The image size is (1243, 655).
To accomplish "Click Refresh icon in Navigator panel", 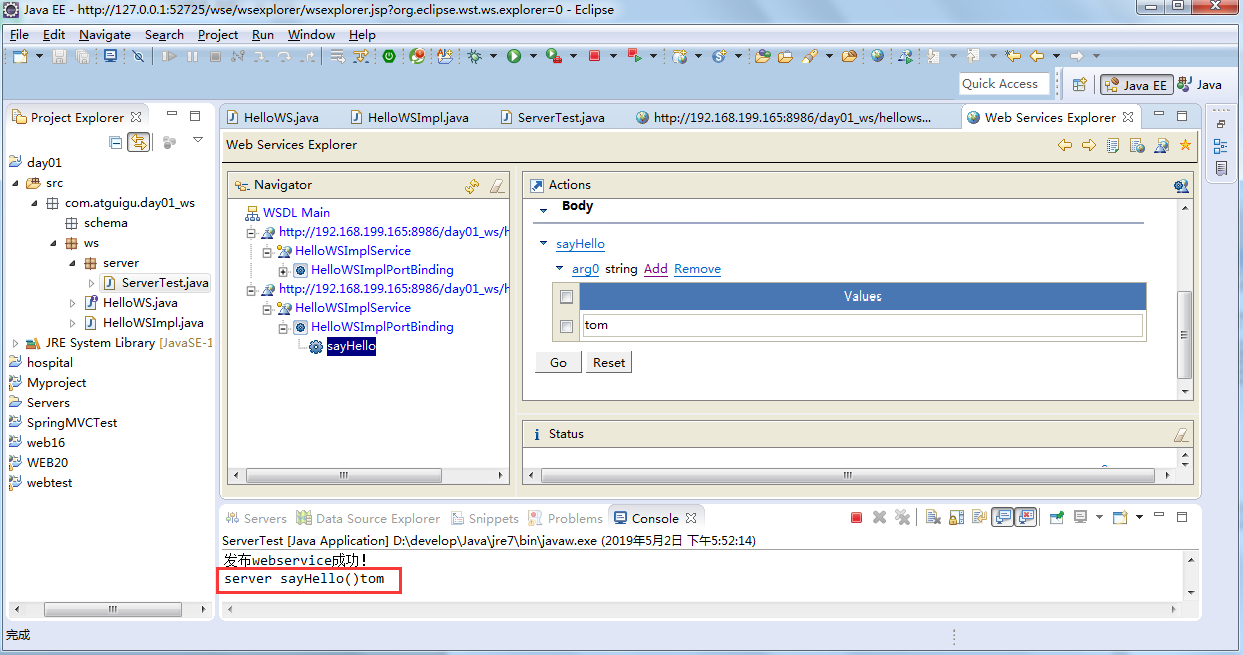I will point(472,185).
